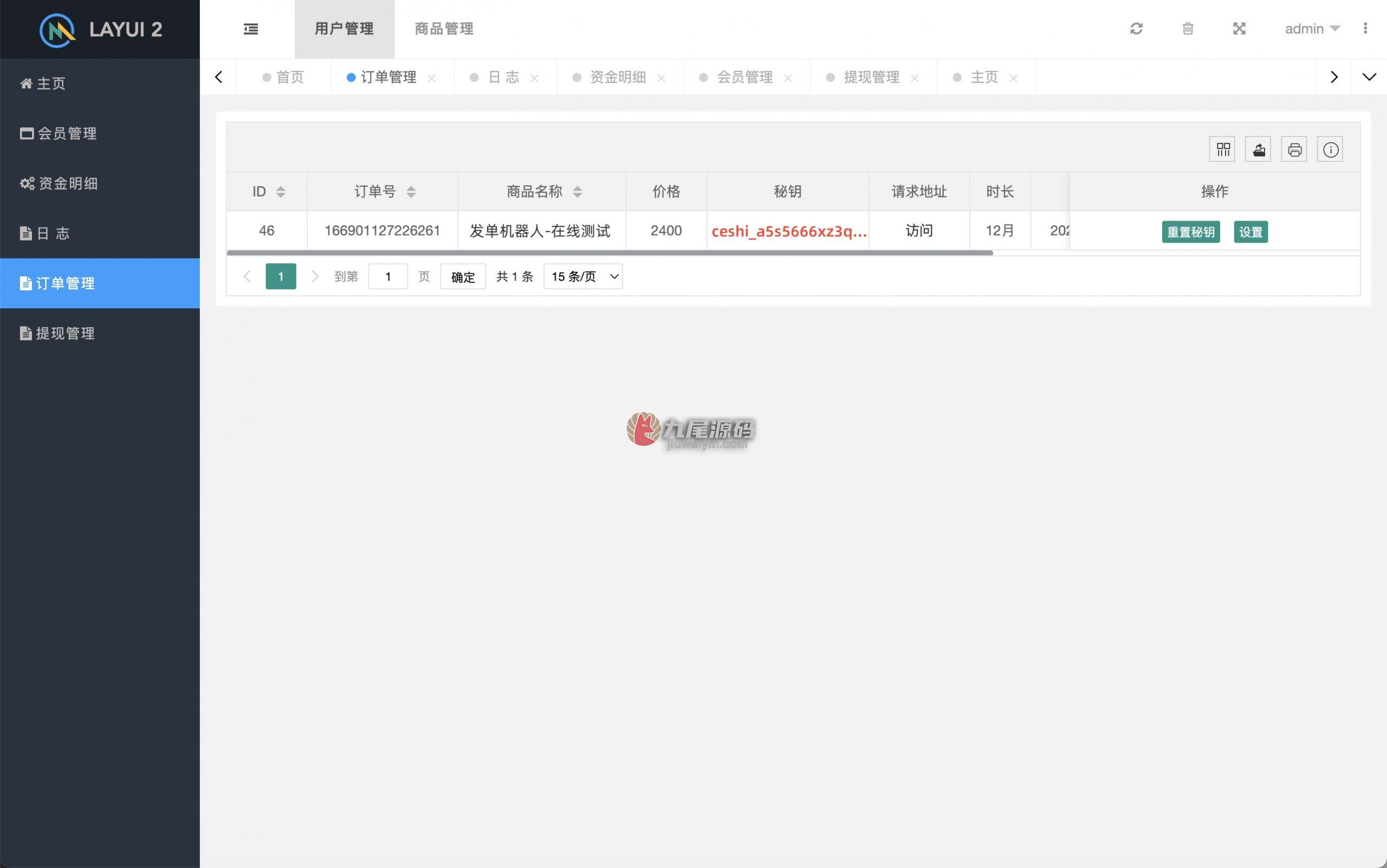Image resolution: width=1387 pixels, height=868 pixels.
Task: Click the table print icon
Action: click(x=1294, y=149)
